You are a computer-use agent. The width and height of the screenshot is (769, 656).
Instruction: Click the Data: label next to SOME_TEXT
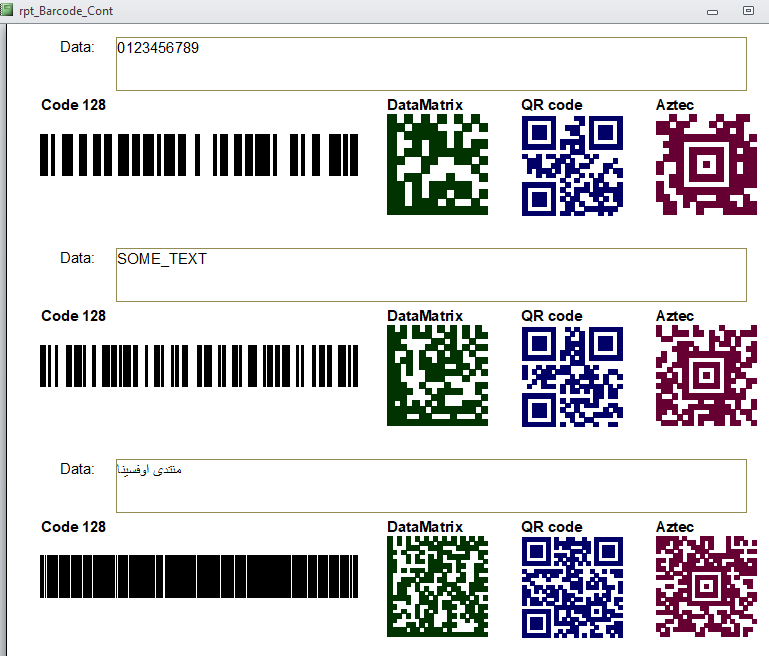(x=77, y=258)
